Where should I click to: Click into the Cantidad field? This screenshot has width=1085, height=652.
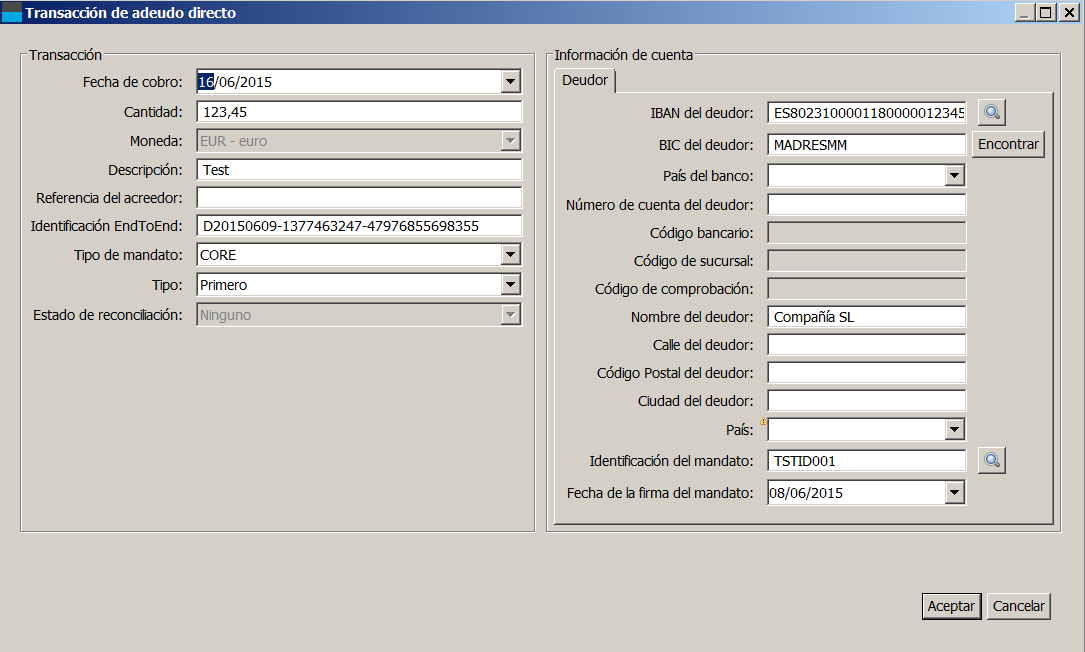pos(359,112)
